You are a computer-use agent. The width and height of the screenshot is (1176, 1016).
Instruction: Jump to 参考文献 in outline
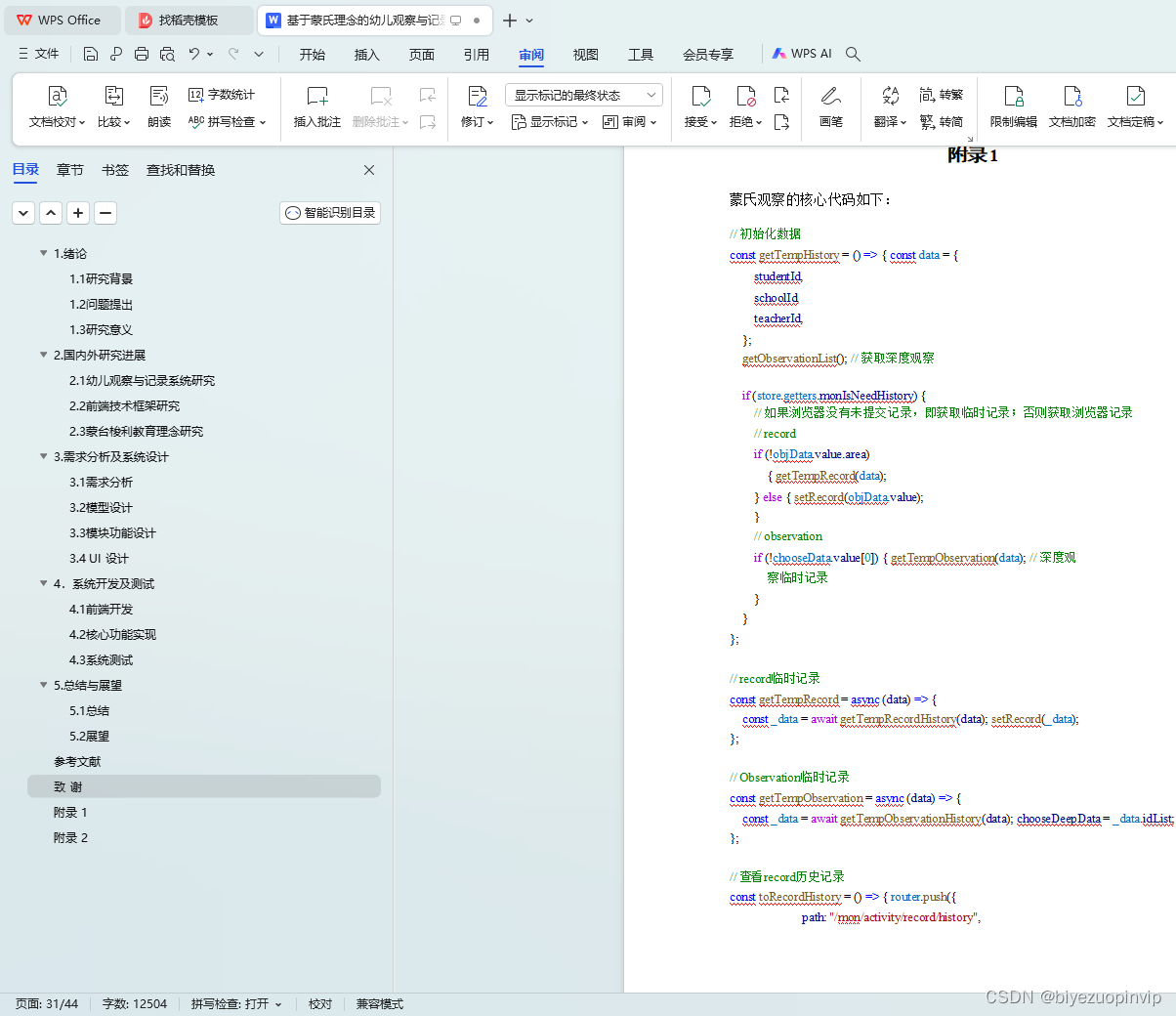click(x=77, y=761)
